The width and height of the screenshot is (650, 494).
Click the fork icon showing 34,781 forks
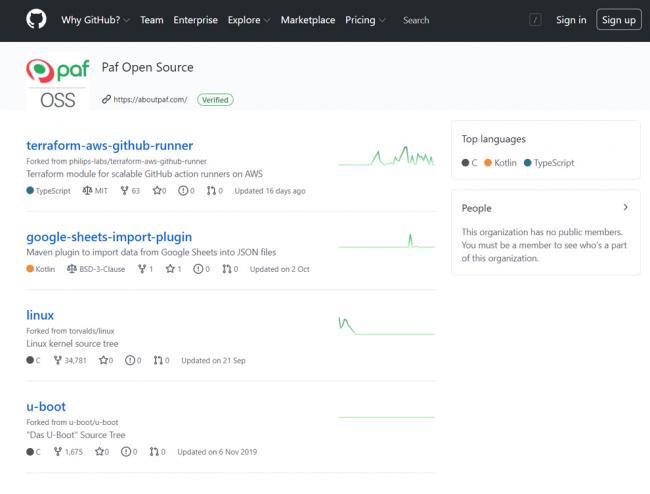click(x=58, y=360)
